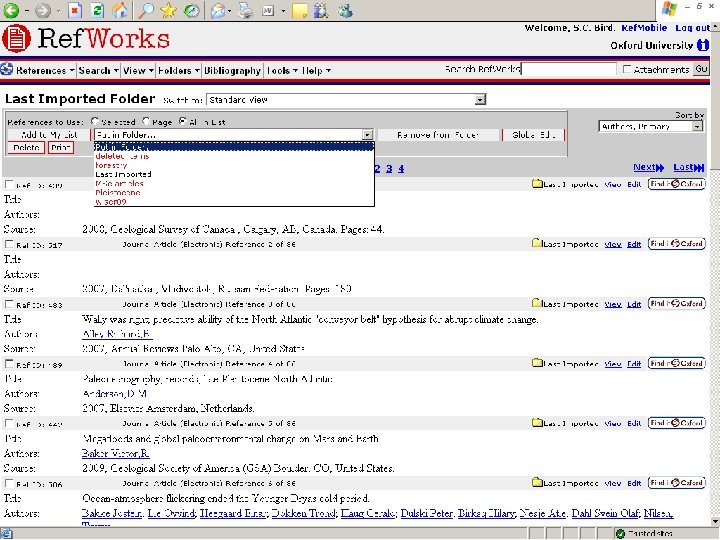Open the Edit icon dropdown arrow

283,11
